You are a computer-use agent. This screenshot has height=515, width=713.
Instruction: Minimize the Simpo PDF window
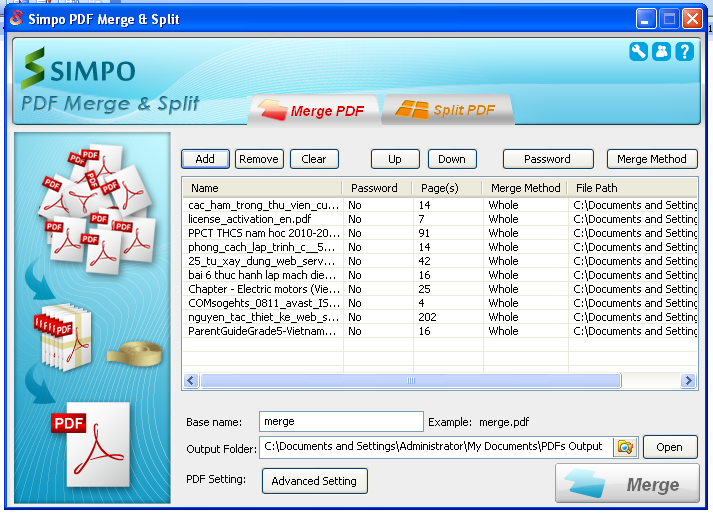tap(646, 19)
